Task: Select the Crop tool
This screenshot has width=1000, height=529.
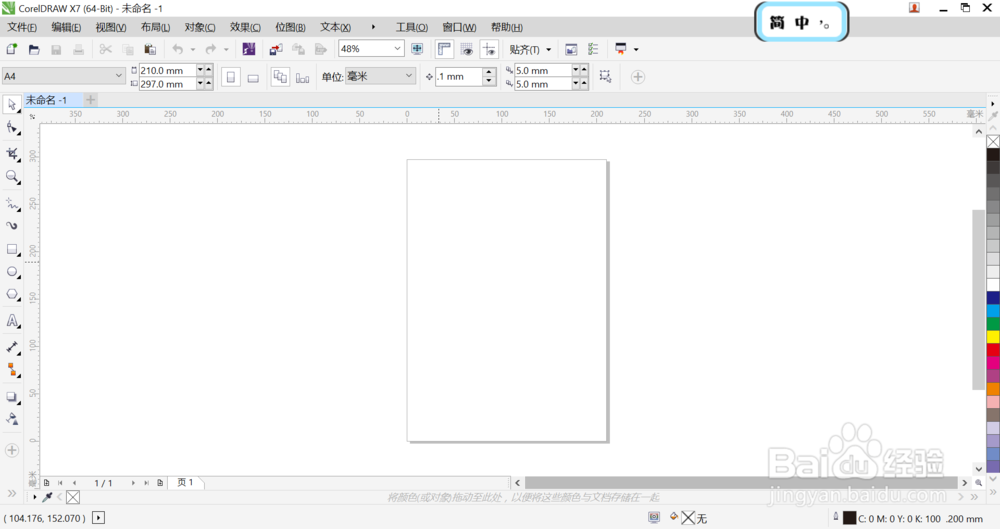Action: tap(11, 153)
